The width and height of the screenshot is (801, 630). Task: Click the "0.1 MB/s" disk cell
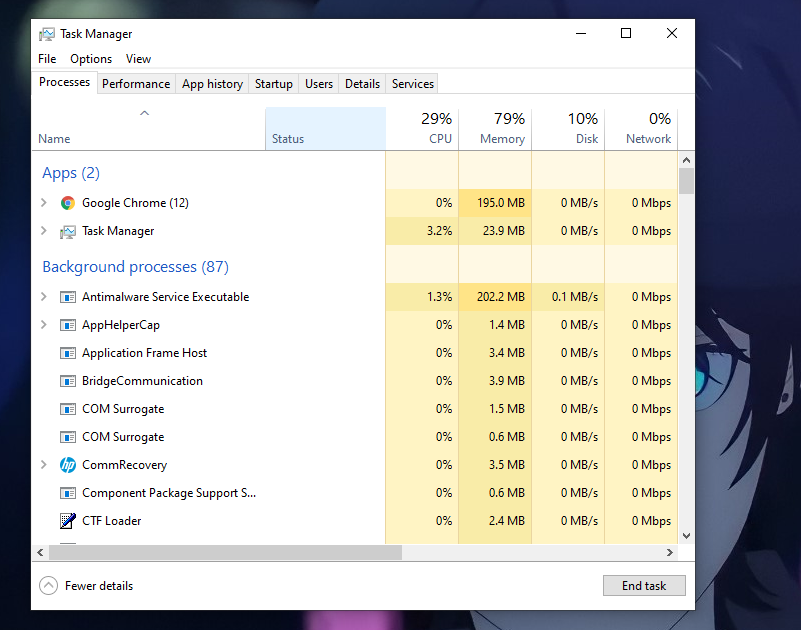tap(568, 297)
